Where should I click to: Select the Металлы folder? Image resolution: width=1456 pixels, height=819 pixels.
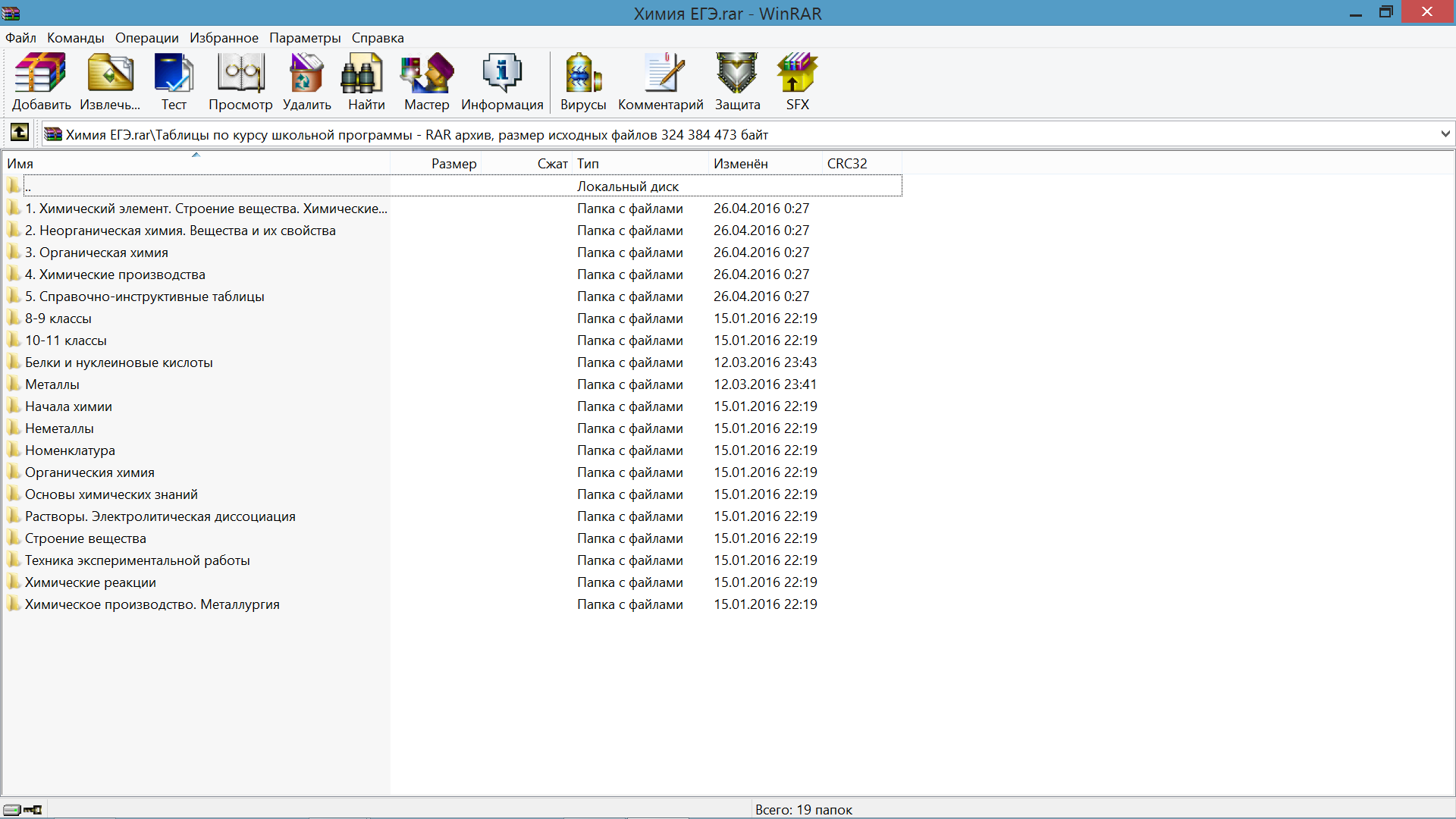[x=52, y=384]
